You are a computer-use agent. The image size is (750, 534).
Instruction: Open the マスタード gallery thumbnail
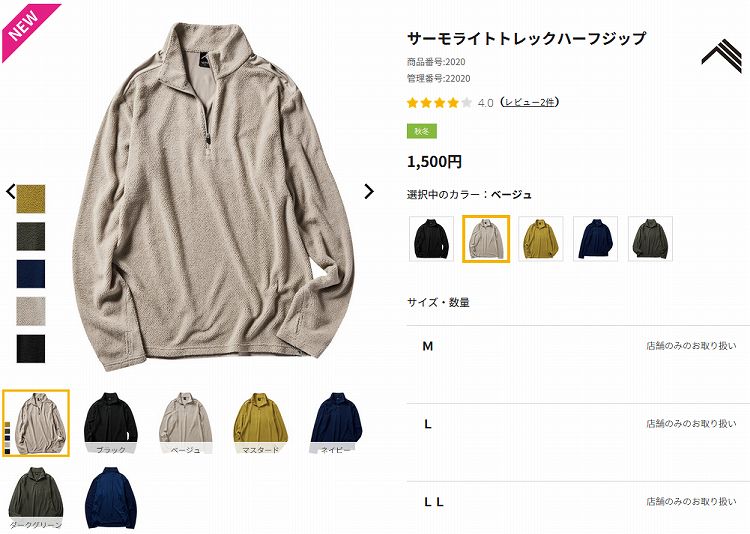click(261, 423)
